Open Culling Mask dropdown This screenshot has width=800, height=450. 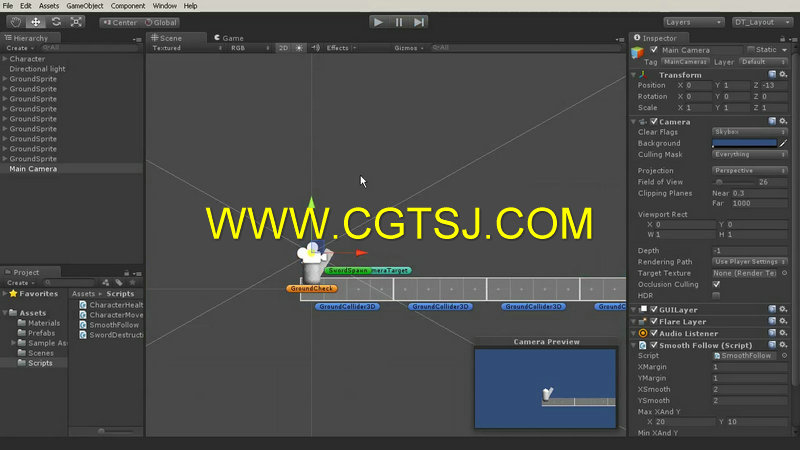click(x=749, y=155)
